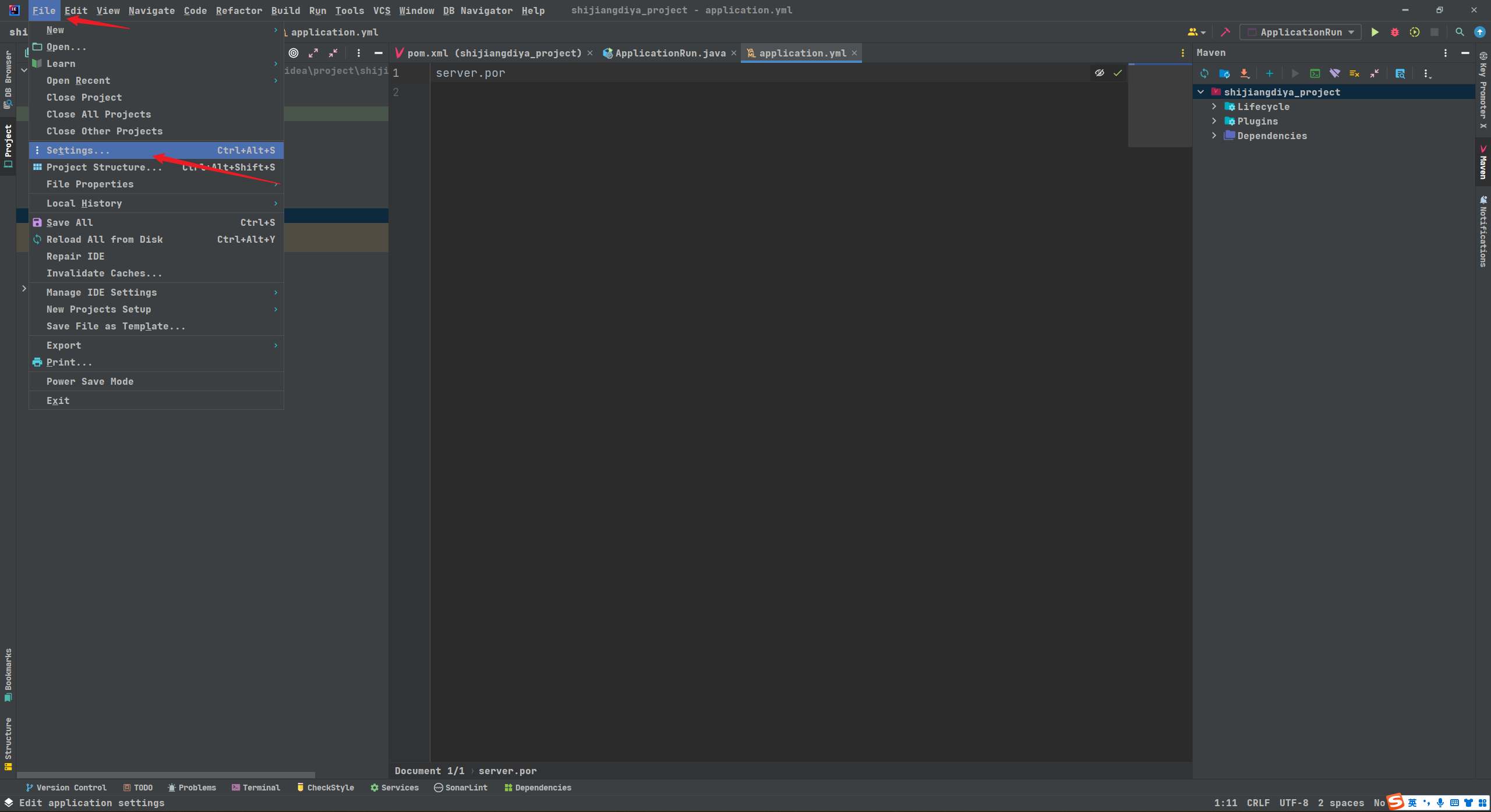Click Execute Maven Goal terminal icon
The width and height of the screenshot is (1491, 812).
coord(1315,73)
